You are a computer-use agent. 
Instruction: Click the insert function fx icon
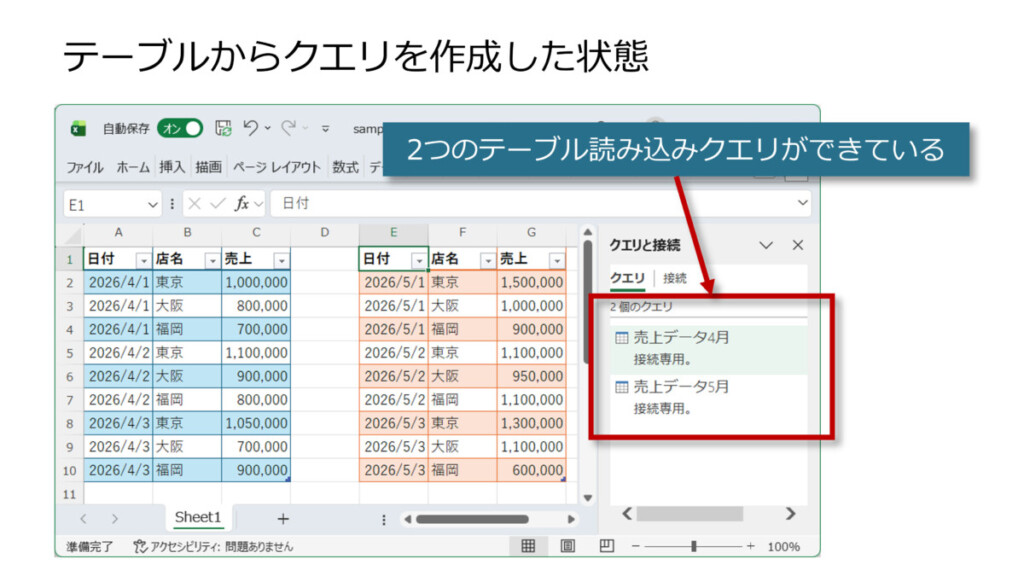[241, 204]
